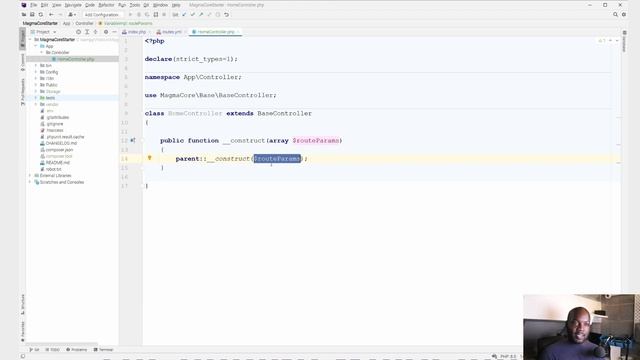The height and width of the screenshot is (360, 640).
Task: Open IDE settings gear at top right
Action: [x=624, y=15]
